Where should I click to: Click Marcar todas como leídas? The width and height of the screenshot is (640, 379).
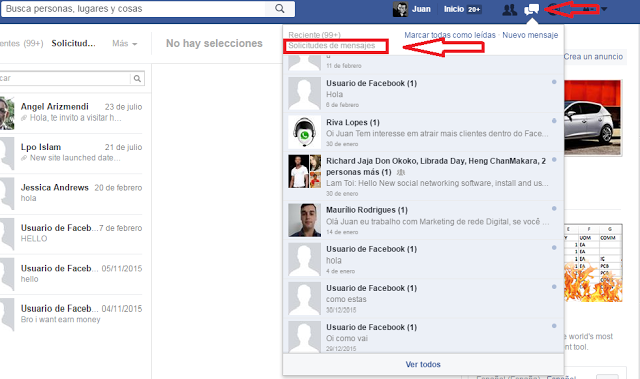(450, 35)
